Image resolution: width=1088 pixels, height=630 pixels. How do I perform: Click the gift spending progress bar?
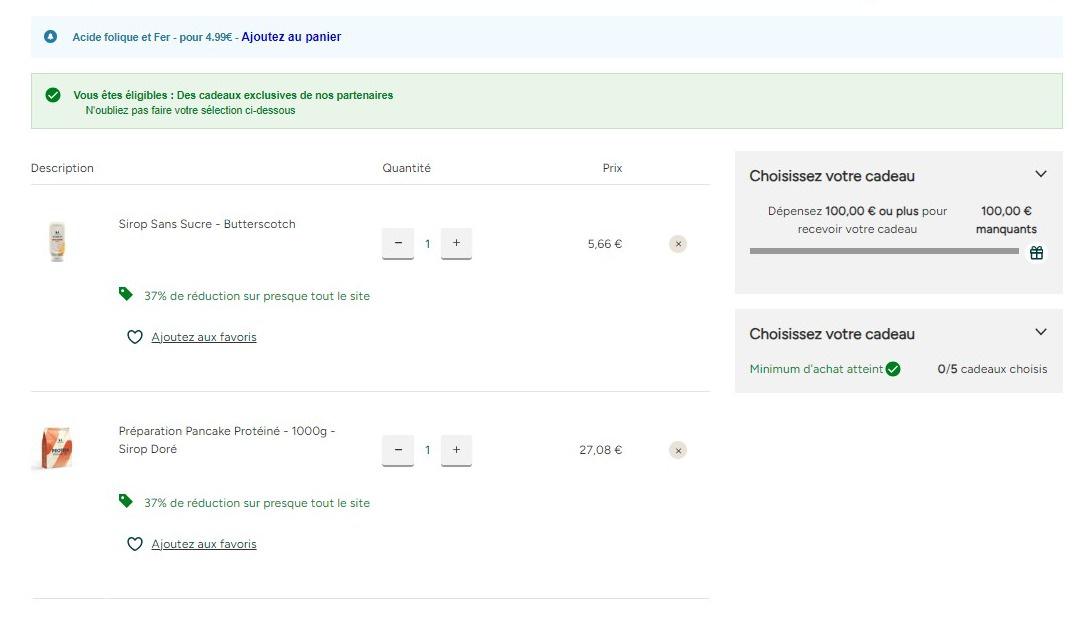[x=884, y=251]
